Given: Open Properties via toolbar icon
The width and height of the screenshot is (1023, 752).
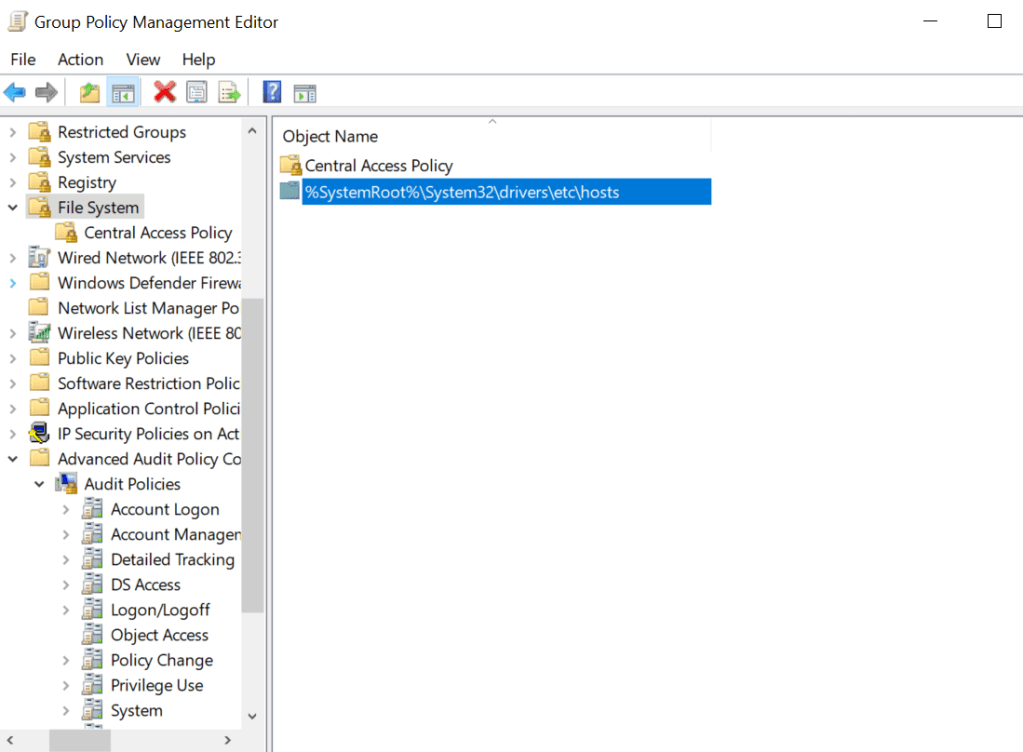Looking at the screenshot, I should (197, 93).
